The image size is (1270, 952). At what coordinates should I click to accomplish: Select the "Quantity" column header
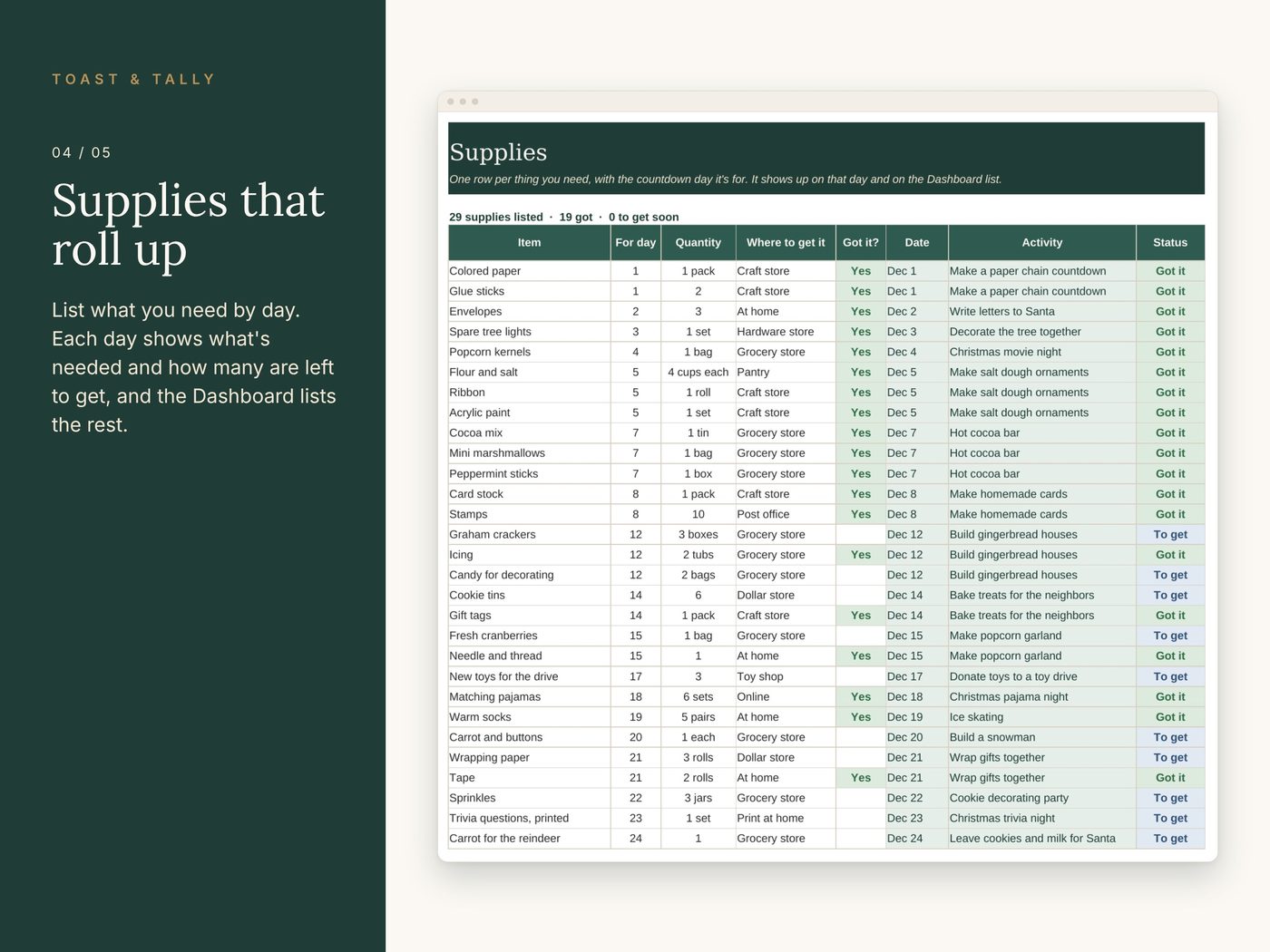coord(698,243)
